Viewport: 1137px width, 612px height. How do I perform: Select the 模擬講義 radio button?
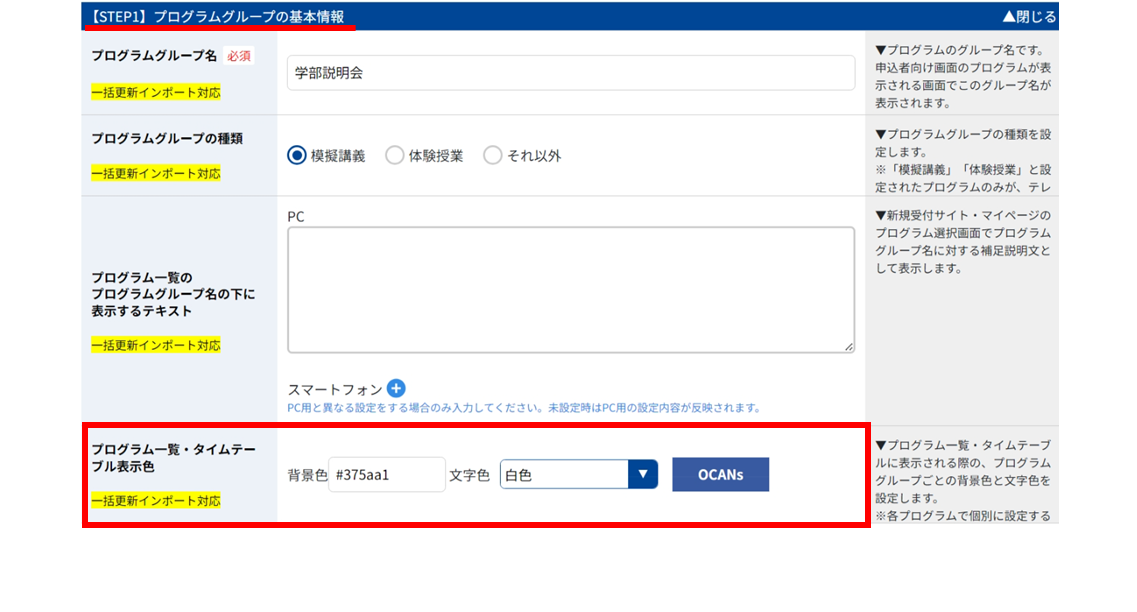[x=297, y=155]
